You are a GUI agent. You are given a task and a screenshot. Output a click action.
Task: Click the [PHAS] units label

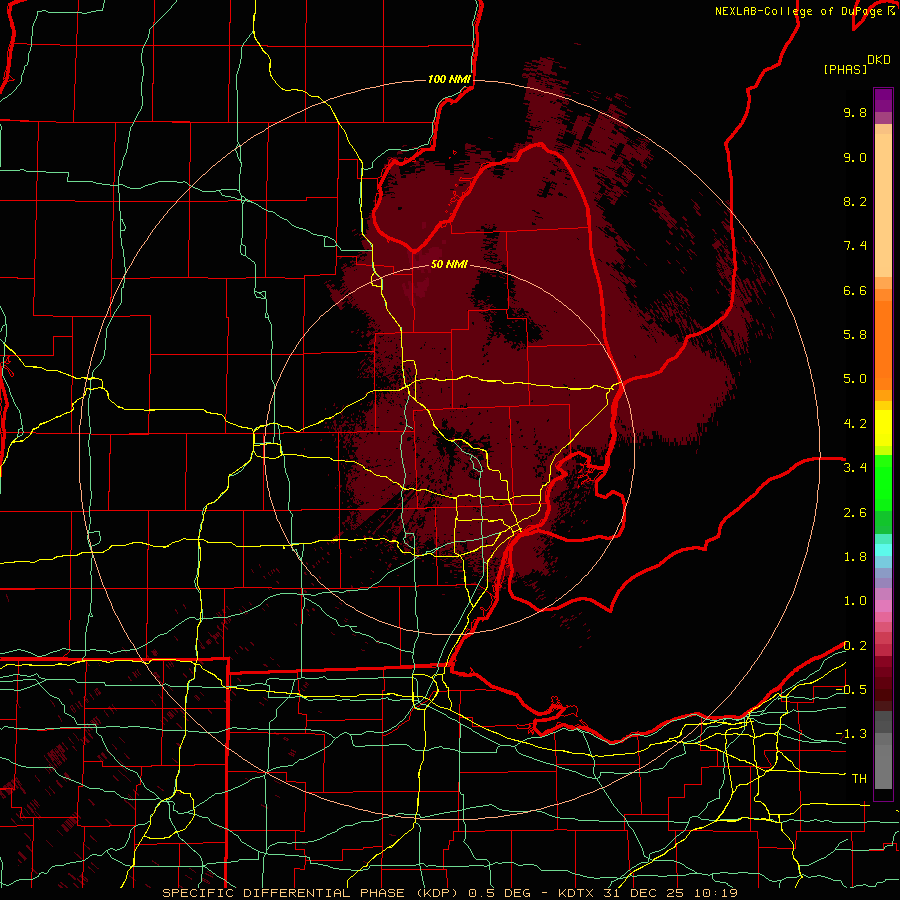[x=845, y=69]
